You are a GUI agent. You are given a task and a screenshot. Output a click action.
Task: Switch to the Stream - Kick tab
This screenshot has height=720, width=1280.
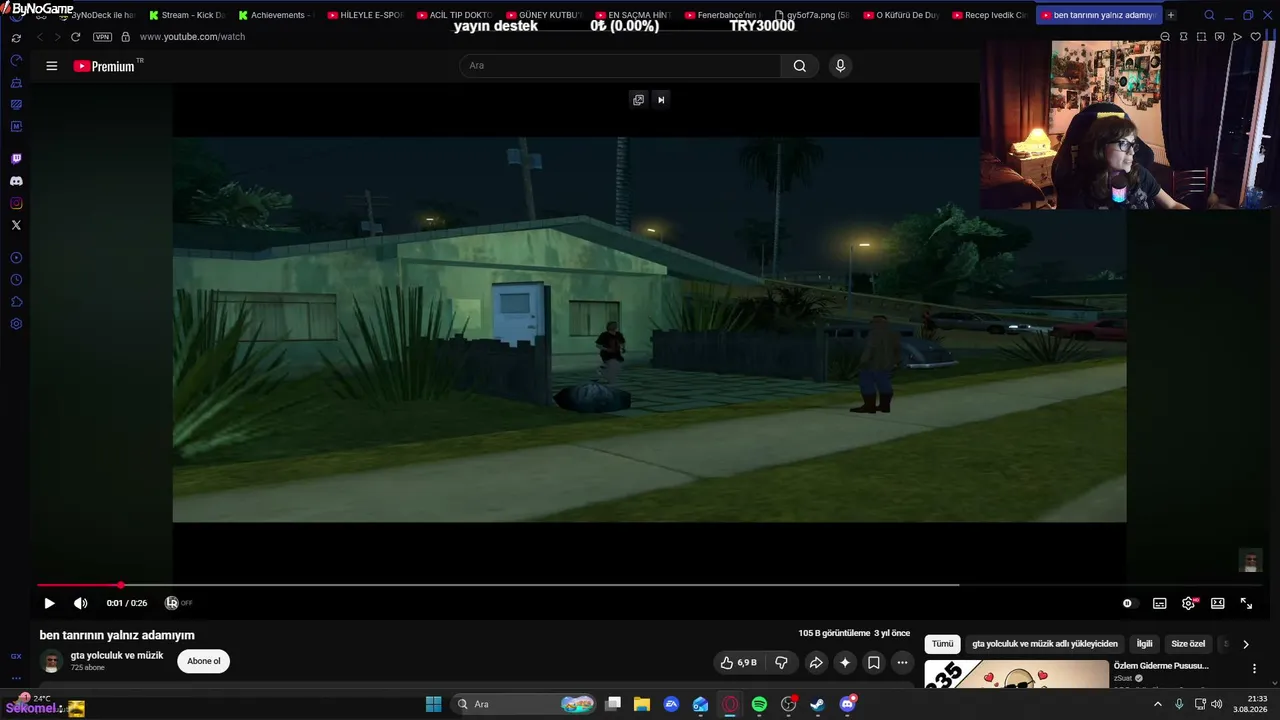[186, 15]
